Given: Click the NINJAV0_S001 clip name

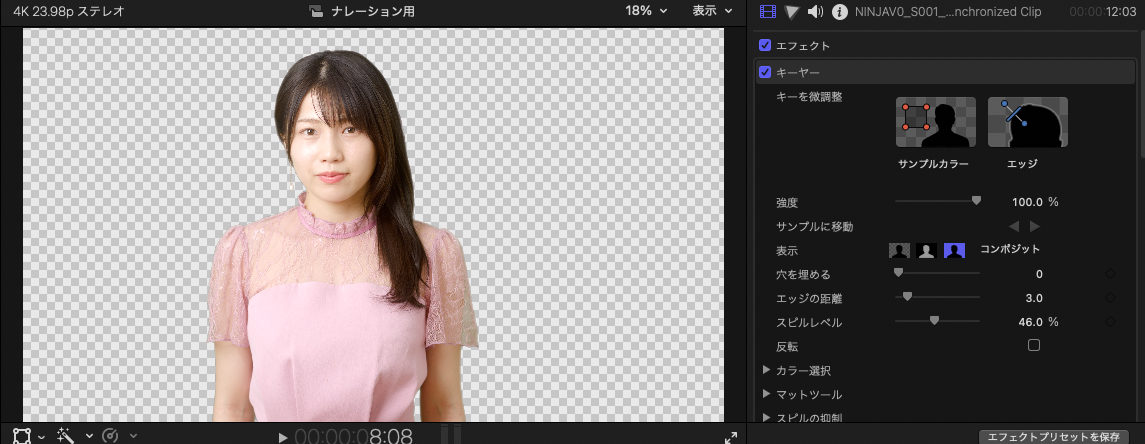Looking at the screenshot, I should point(948,12).
